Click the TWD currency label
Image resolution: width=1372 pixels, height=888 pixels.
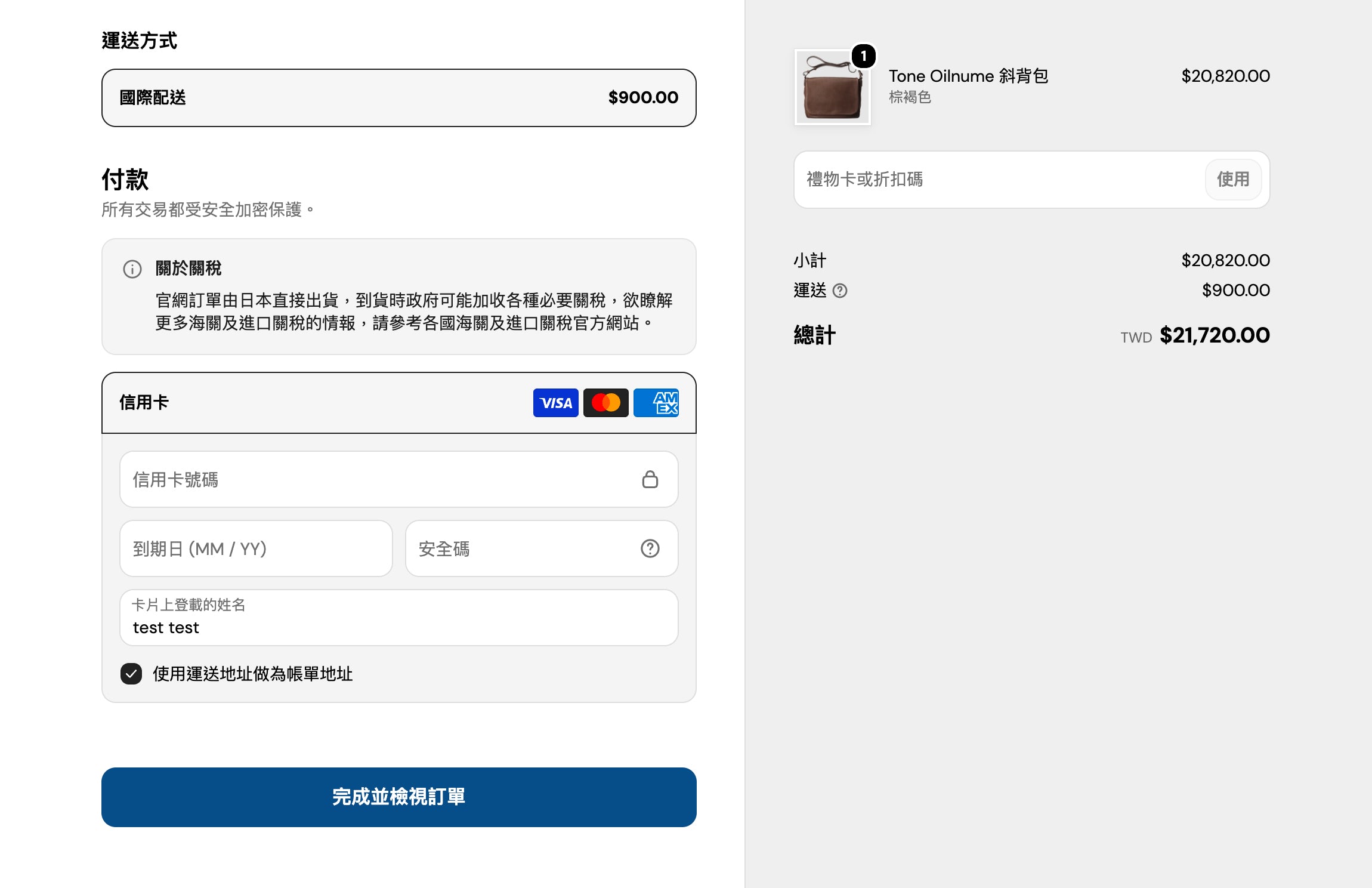1136,338
